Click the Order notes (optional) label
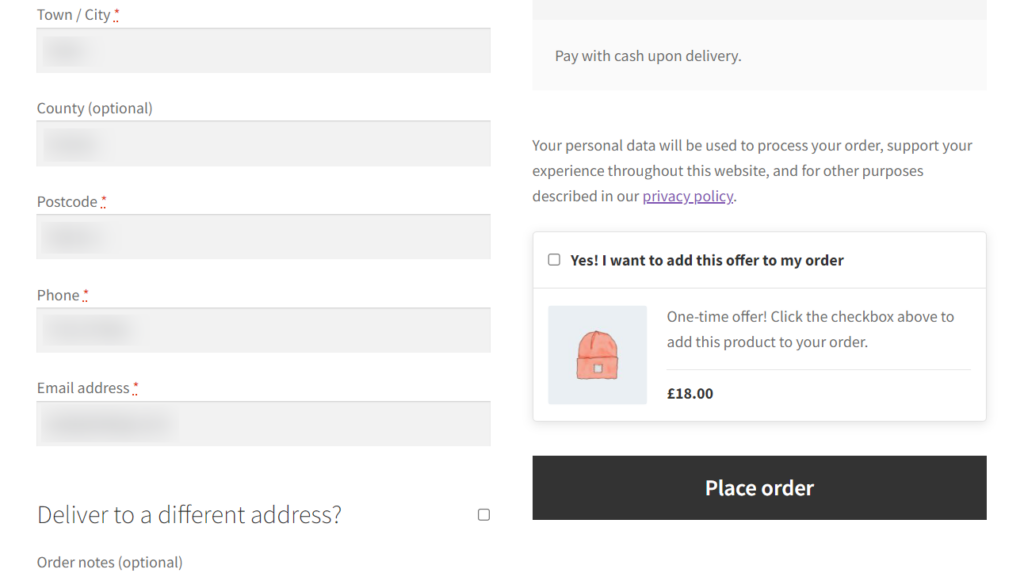Viewport: 1024px width, 573px height. click(x=110, y=562)
